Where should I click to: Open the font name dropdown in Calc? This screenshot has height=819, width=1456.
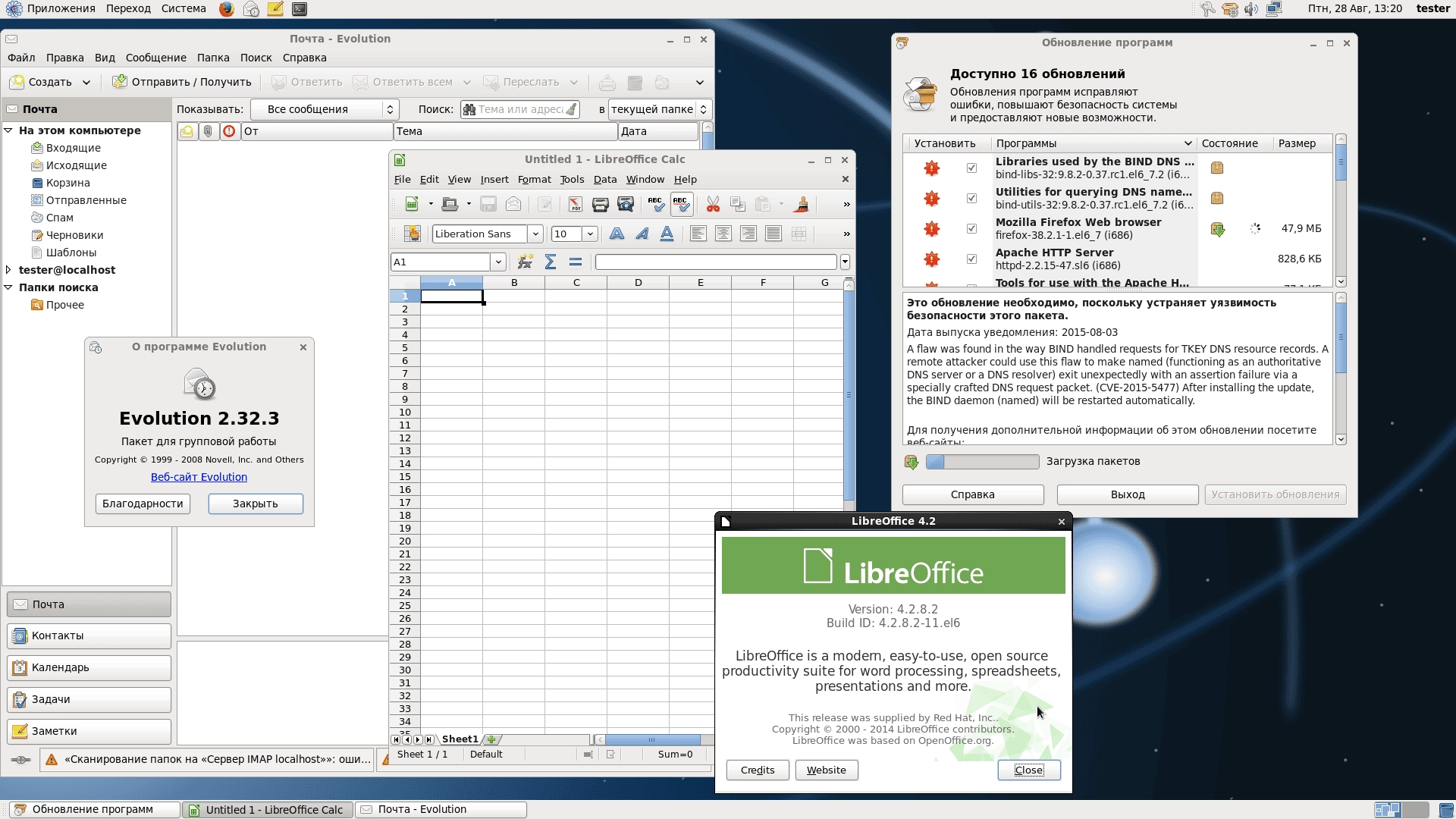click(x=535, y=234)
